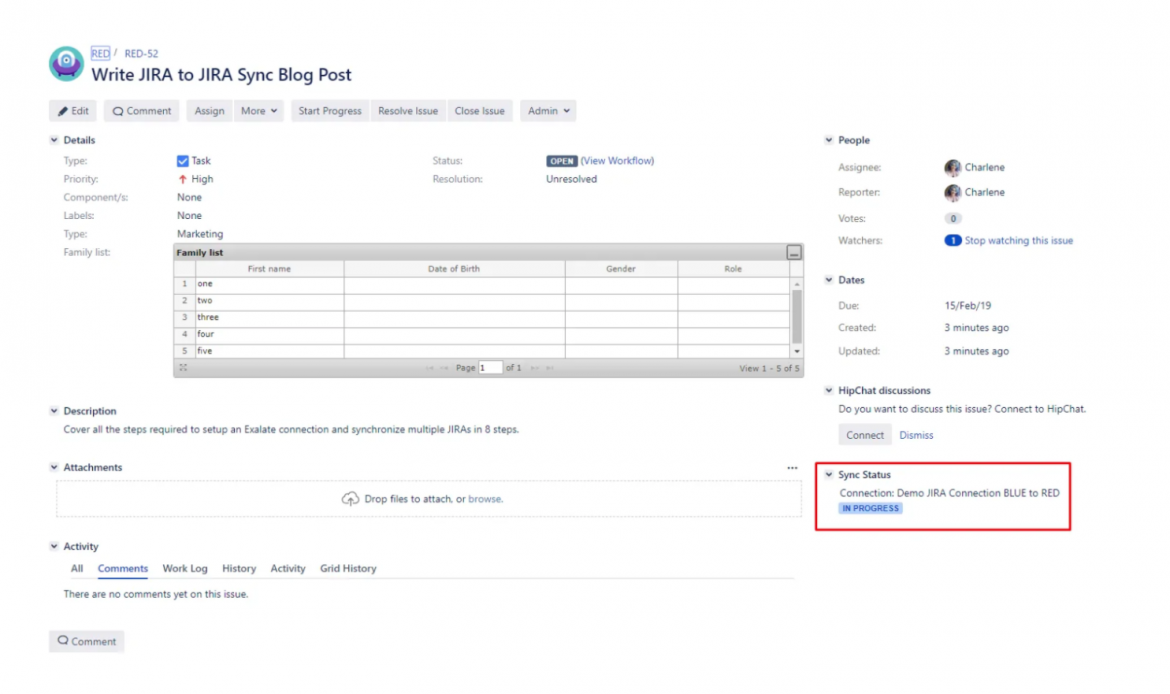1170x694 pixels.
Task: Collapse the Details section
Action: (x=54, y=140)
